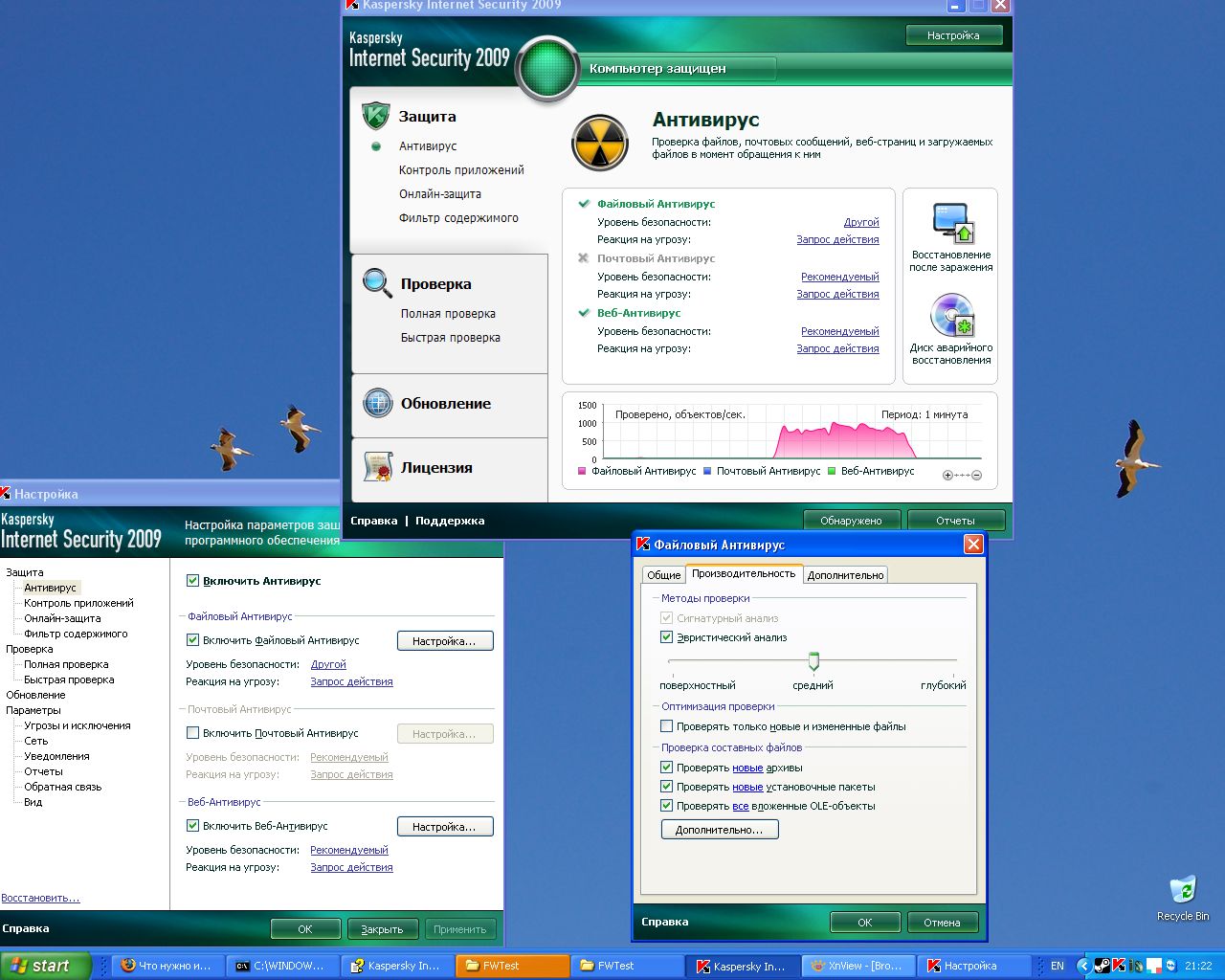Screen dimensions: 1225x980
Task: Click the Windows start button
Action: 46,966
